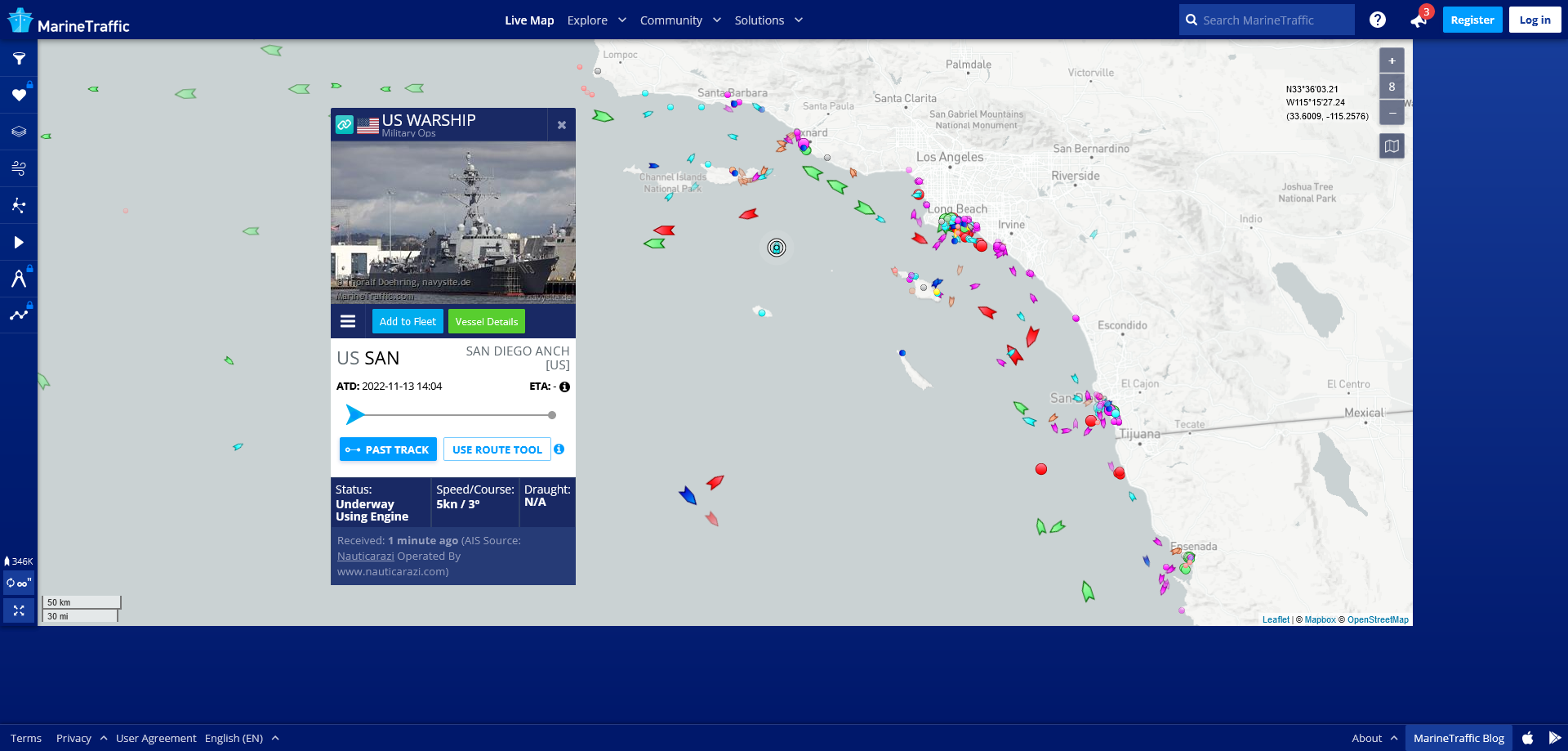Click the help question mark icon

(1378, 20)
